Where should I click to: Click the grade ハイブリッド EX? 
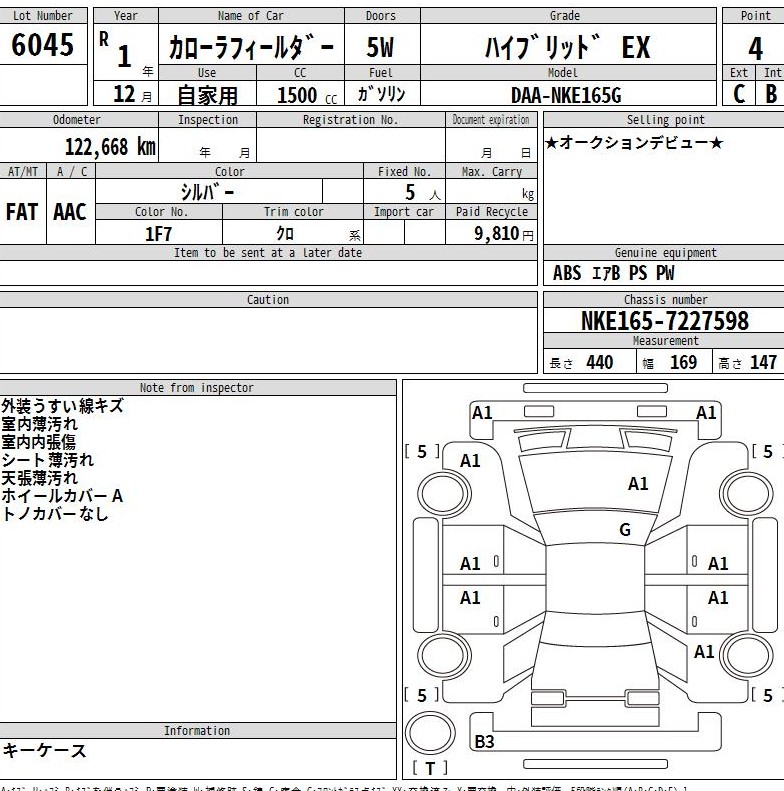click(567, 47)
